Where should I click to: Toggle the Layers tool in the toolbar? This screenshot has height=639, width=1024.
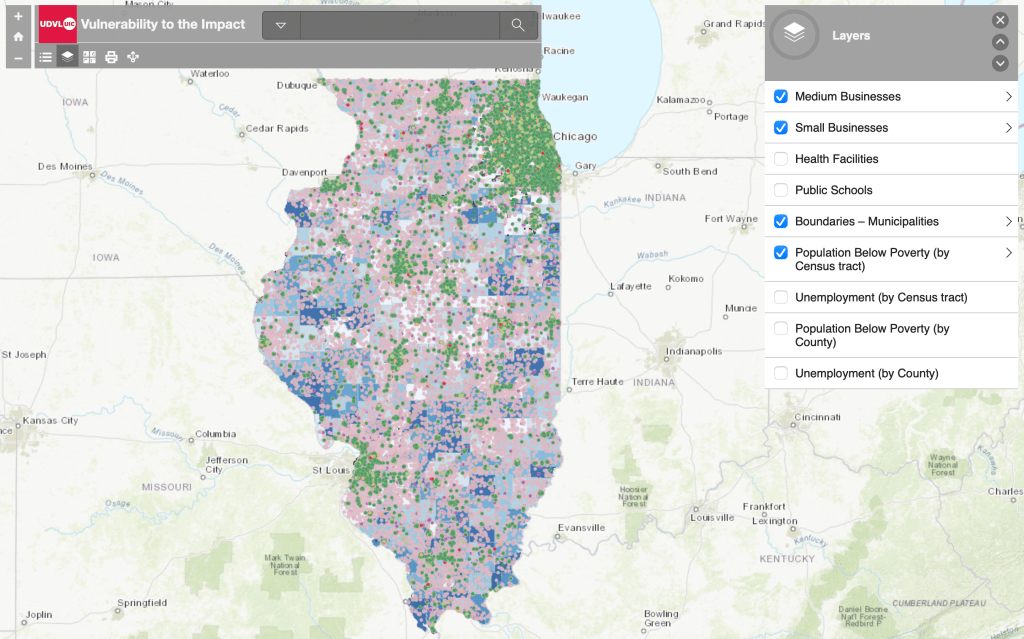(67, 57)
